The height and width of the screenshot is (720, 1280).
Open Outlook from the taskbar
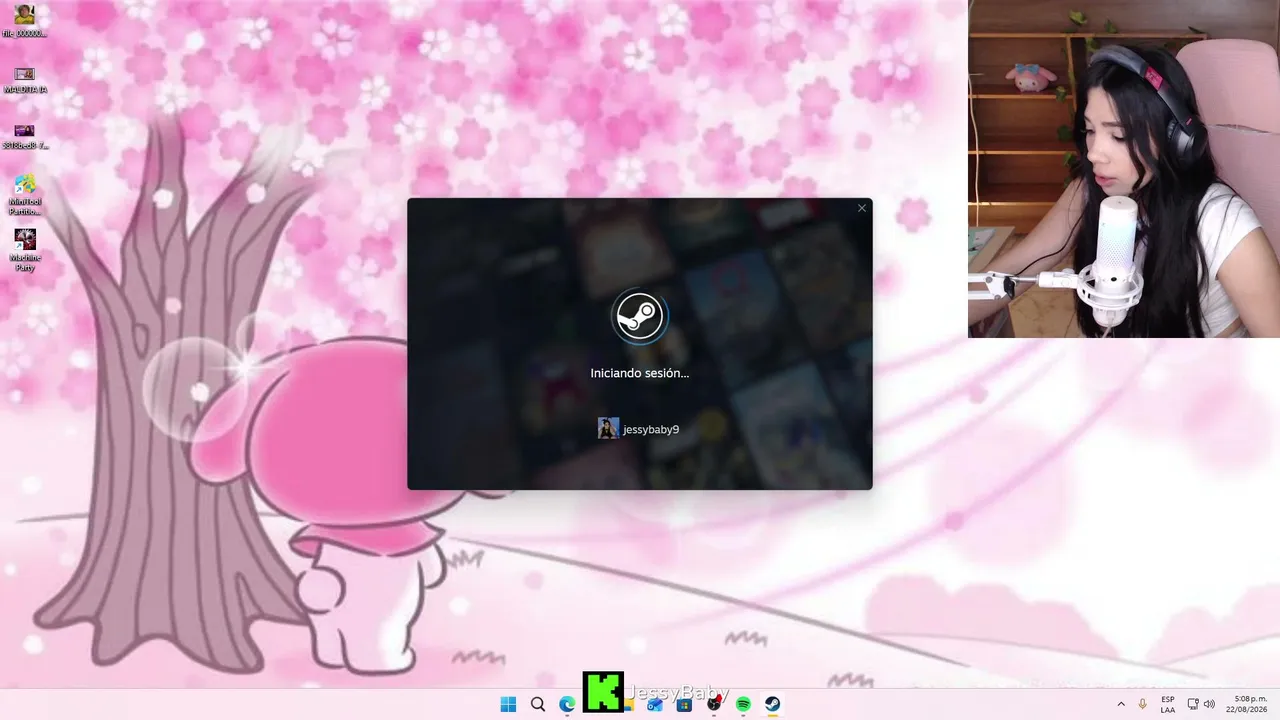[655, 704]
